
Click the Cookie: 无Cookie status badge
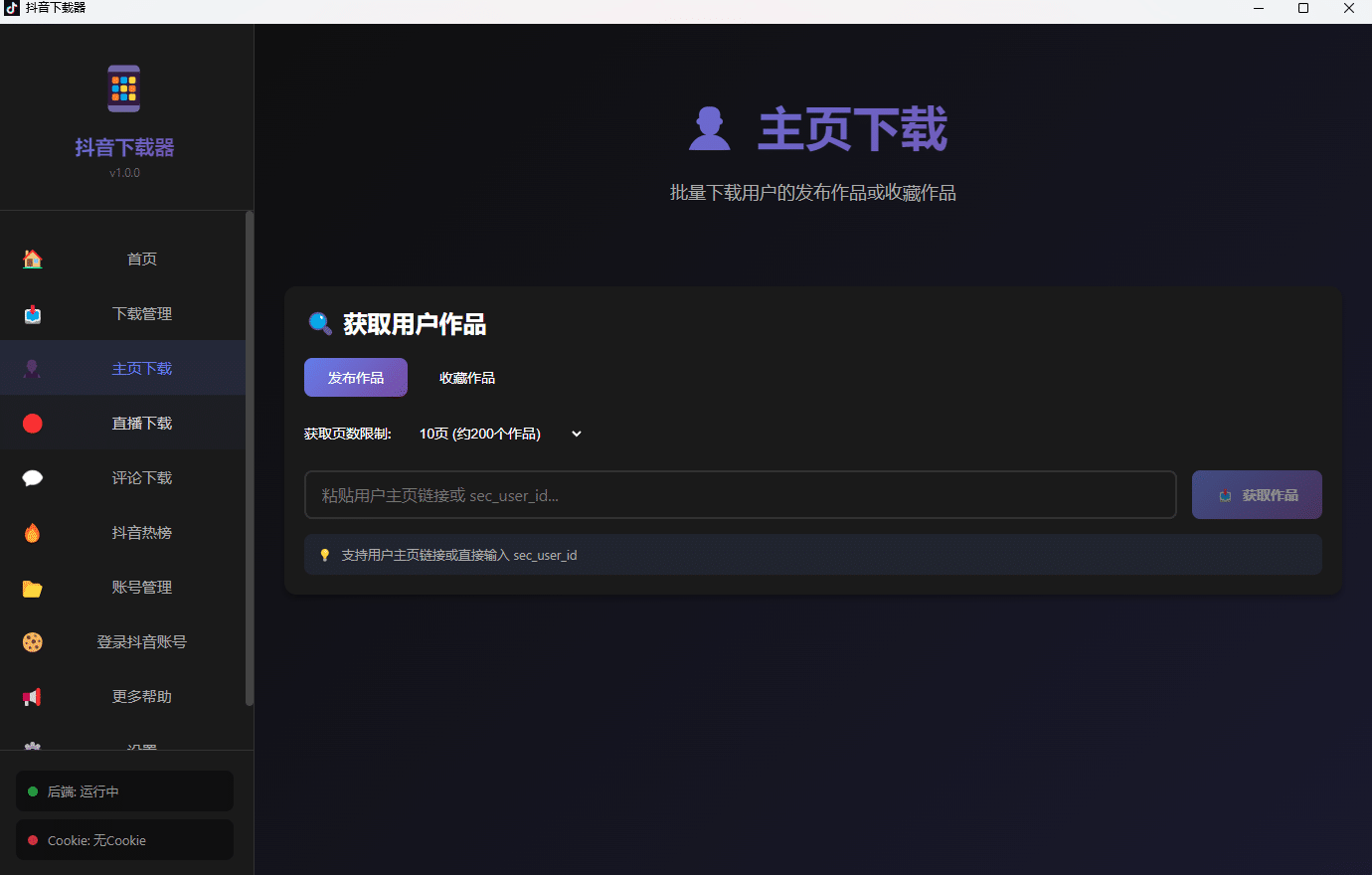[123, 840]
